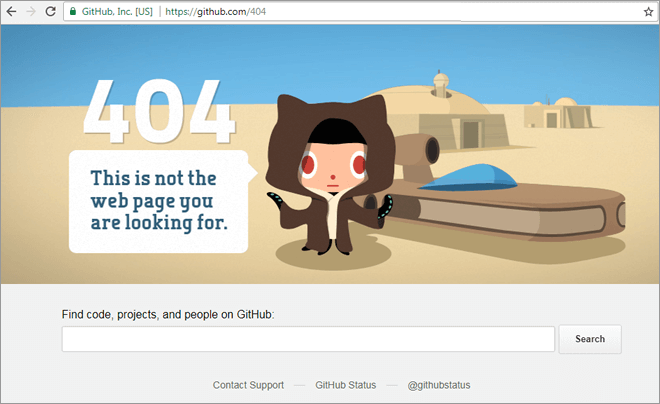Go back using the browser back arrow
The image size is (660, 404).
point(11,11)
